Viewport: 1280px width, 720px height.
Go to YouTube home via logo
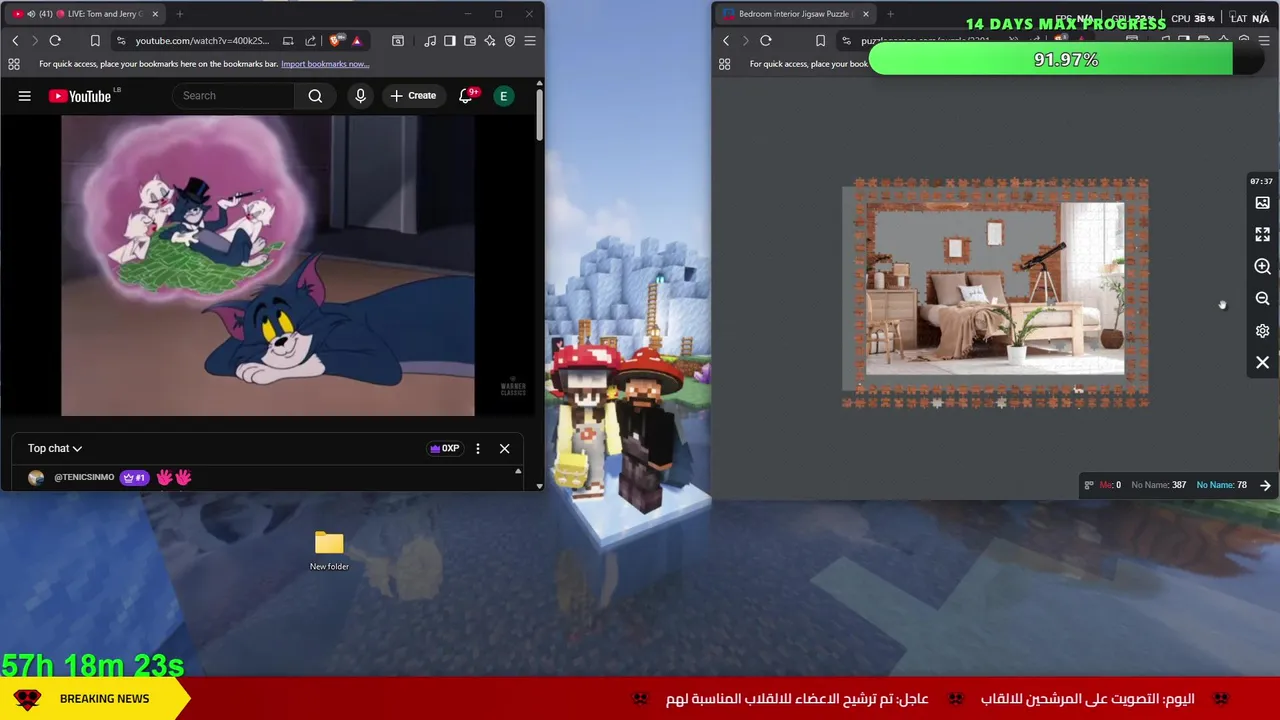tap(80, 96)
